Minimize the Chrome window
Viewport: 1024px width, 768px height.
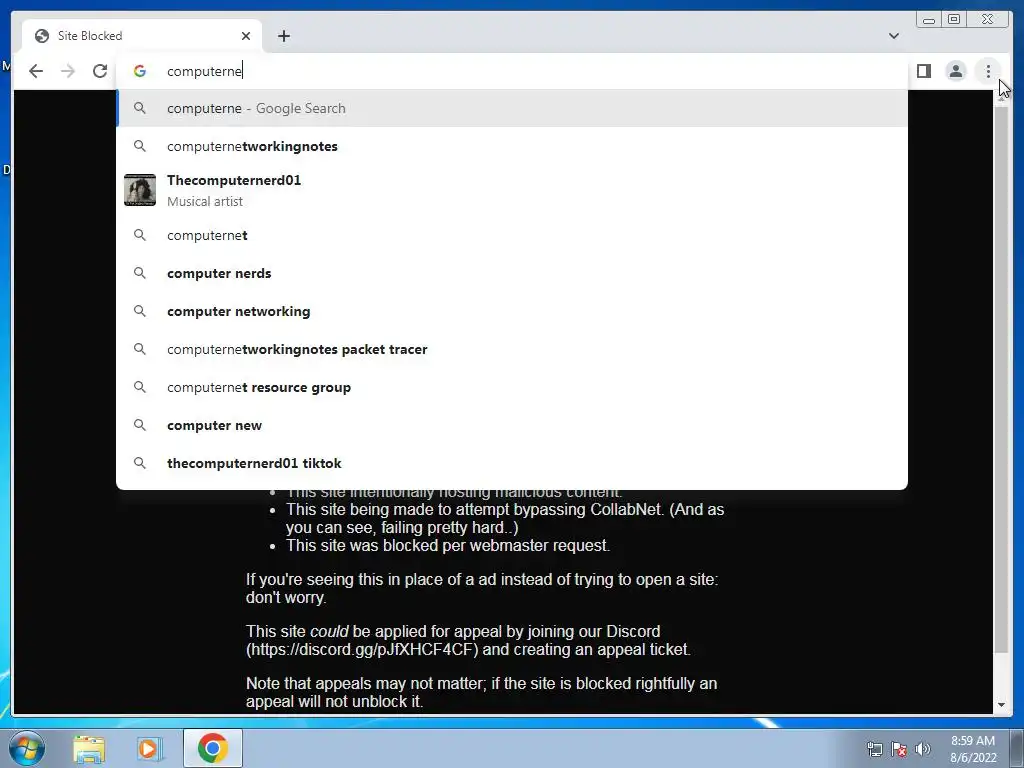(929, 20)
